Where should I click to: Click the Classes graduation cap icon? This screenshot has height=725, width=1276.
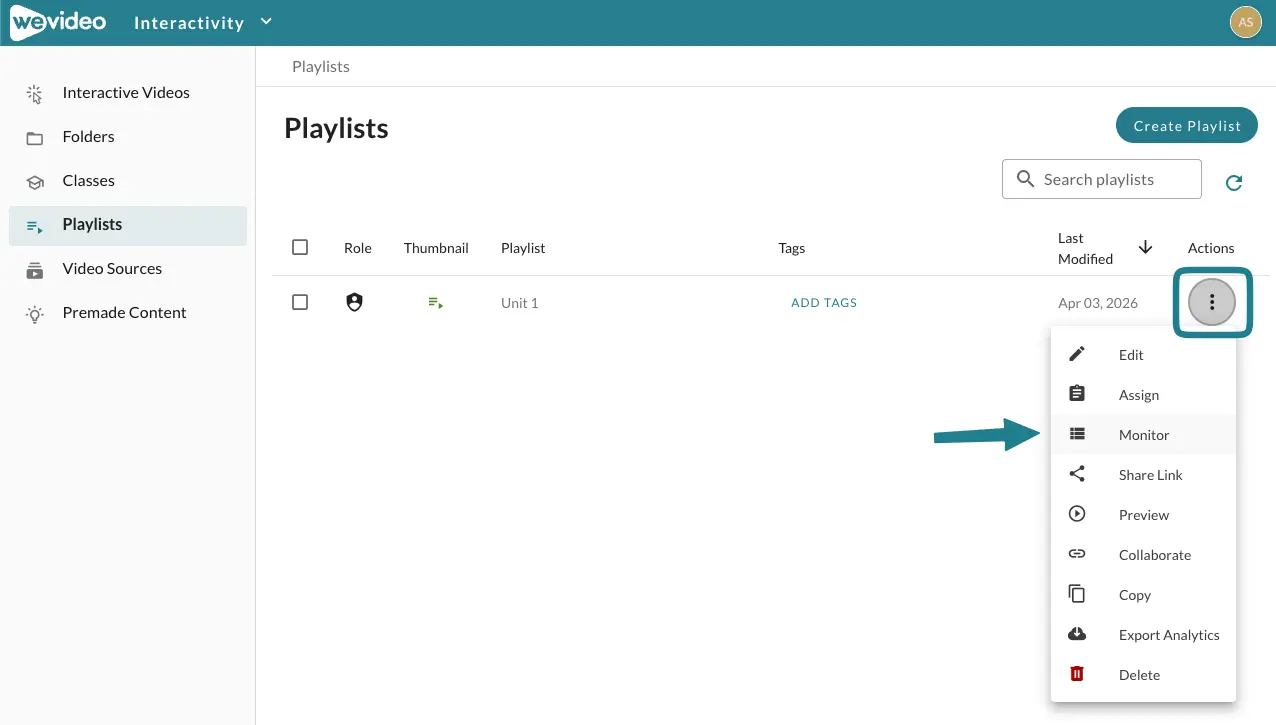[35, 181]
